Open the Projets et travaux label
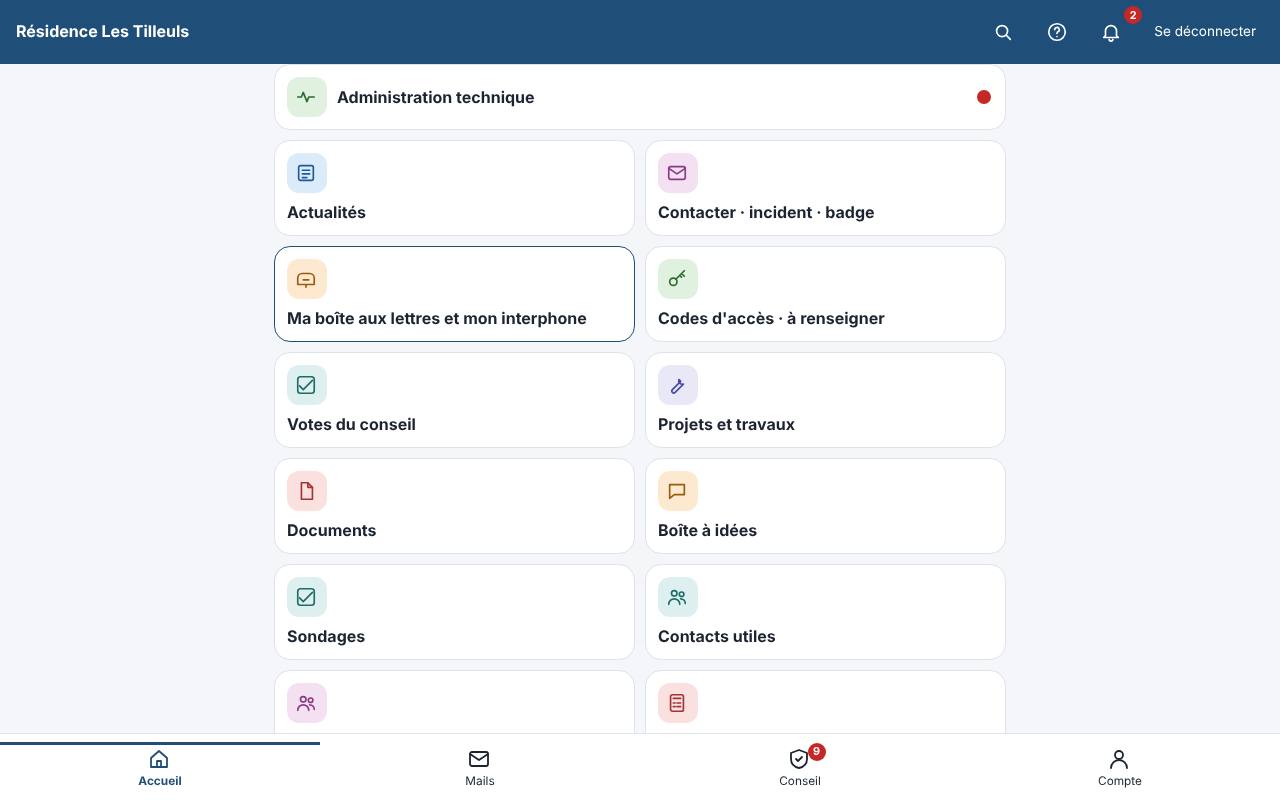The image size is (1280, 800). (726, 424)
